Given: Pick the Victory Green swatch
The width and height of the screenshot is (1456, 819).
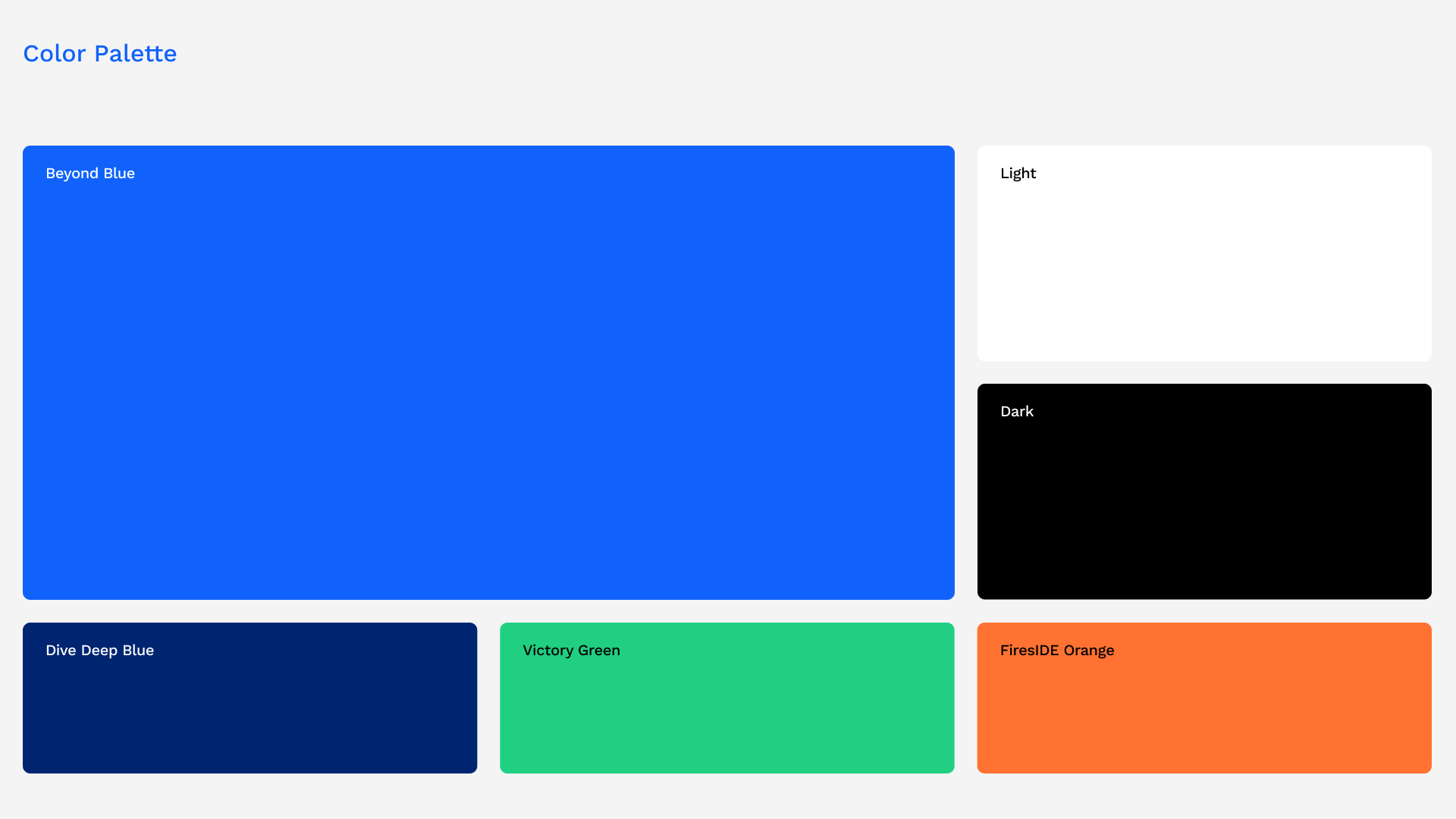Looking at the screenshot, I should (726, 713).
